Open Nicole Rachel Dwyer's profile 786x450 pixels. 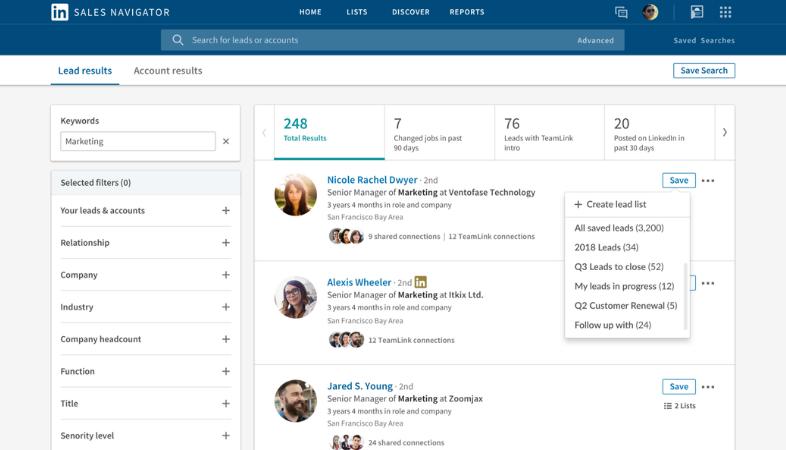[372, 180]
